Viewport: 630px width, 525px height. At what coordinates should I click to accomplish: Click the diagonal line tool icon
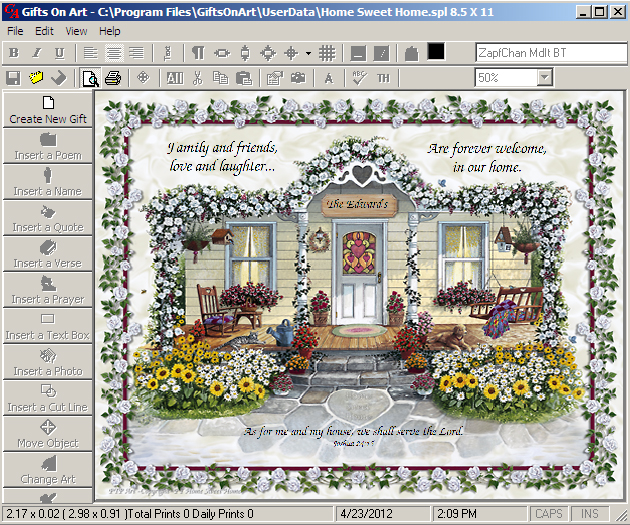[x=381, y=53]
